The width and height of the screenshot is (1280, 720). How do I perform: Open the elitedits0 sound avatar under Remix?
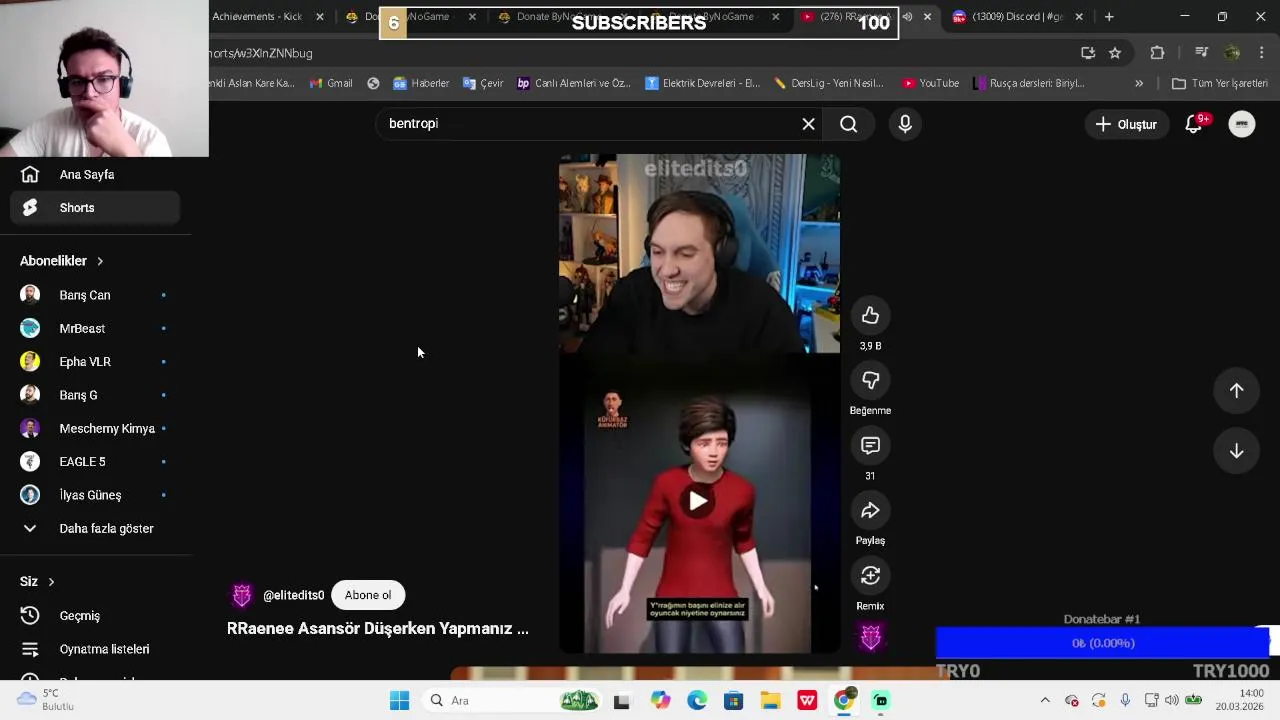[871, 637]
